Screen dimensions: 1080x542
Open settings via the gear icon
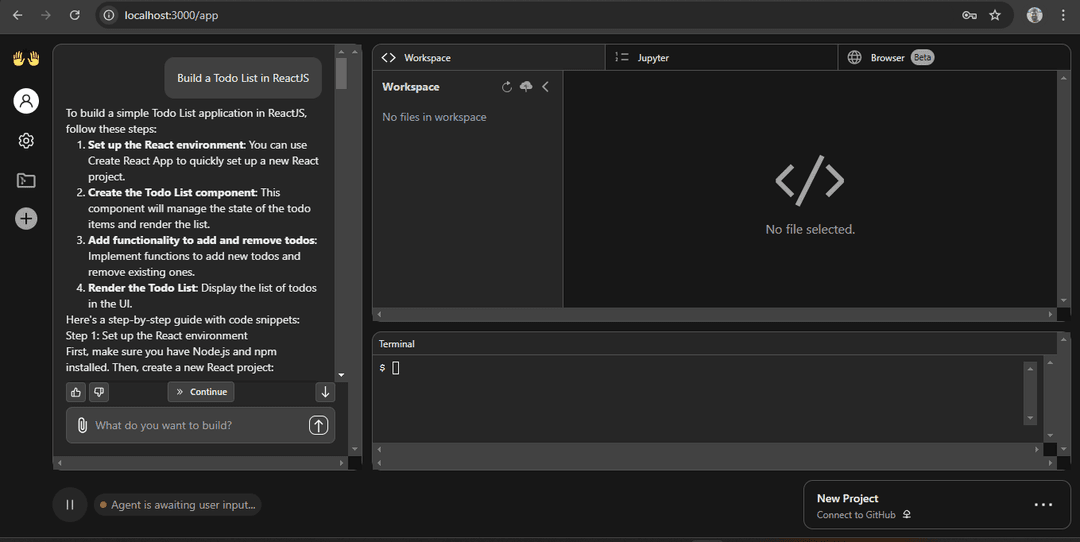[x=26, y=140]
